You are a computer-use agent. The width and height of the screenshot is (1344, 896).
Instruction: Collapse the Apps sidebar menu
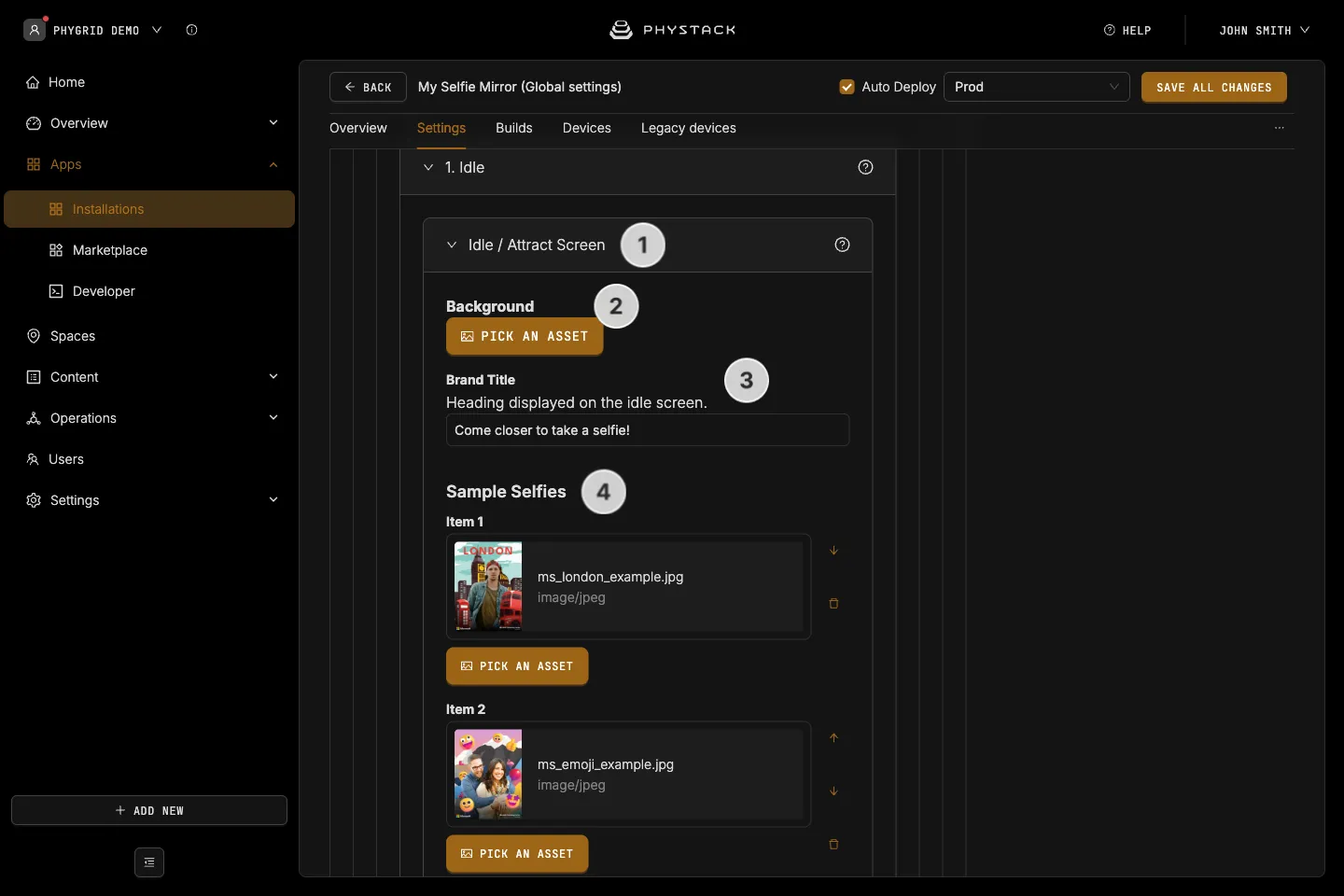tap(273, 164)
